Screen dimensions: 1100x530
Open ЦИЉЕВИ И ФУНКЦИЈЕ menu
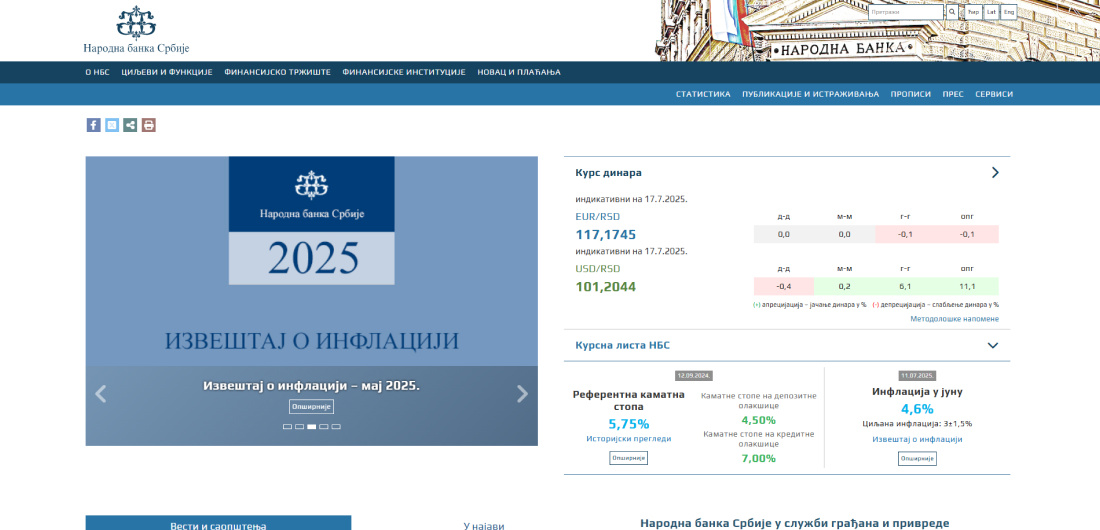(167, 72)
